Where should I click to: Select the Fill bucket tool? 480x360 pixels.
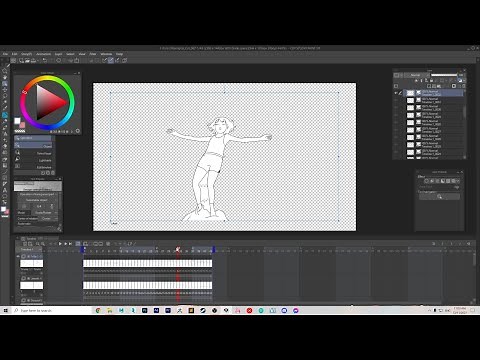click(4, 159)
